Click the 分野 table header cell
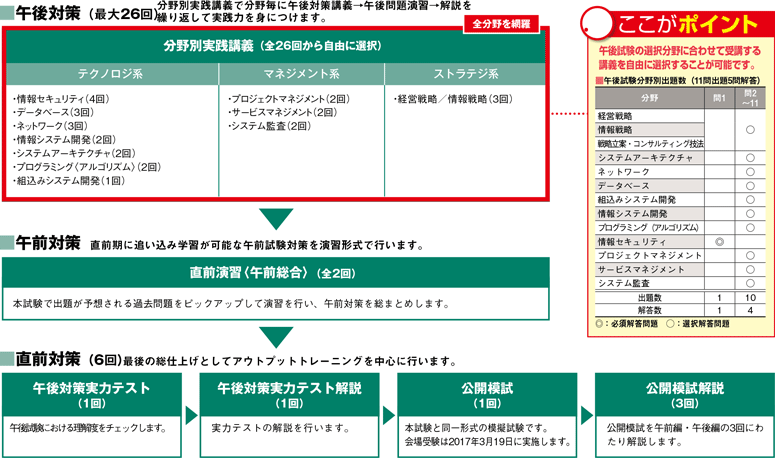Viewport: 775px width, 458px height. (x=649, y=97)
